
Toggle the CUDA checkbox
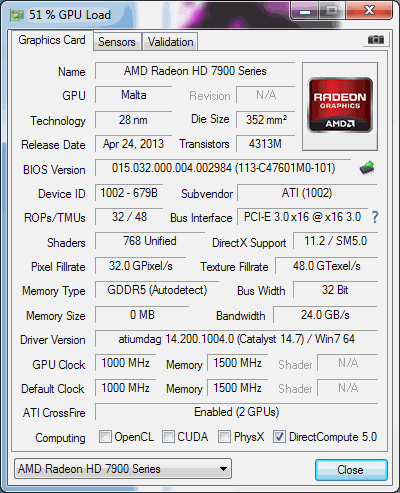point(168,437)
